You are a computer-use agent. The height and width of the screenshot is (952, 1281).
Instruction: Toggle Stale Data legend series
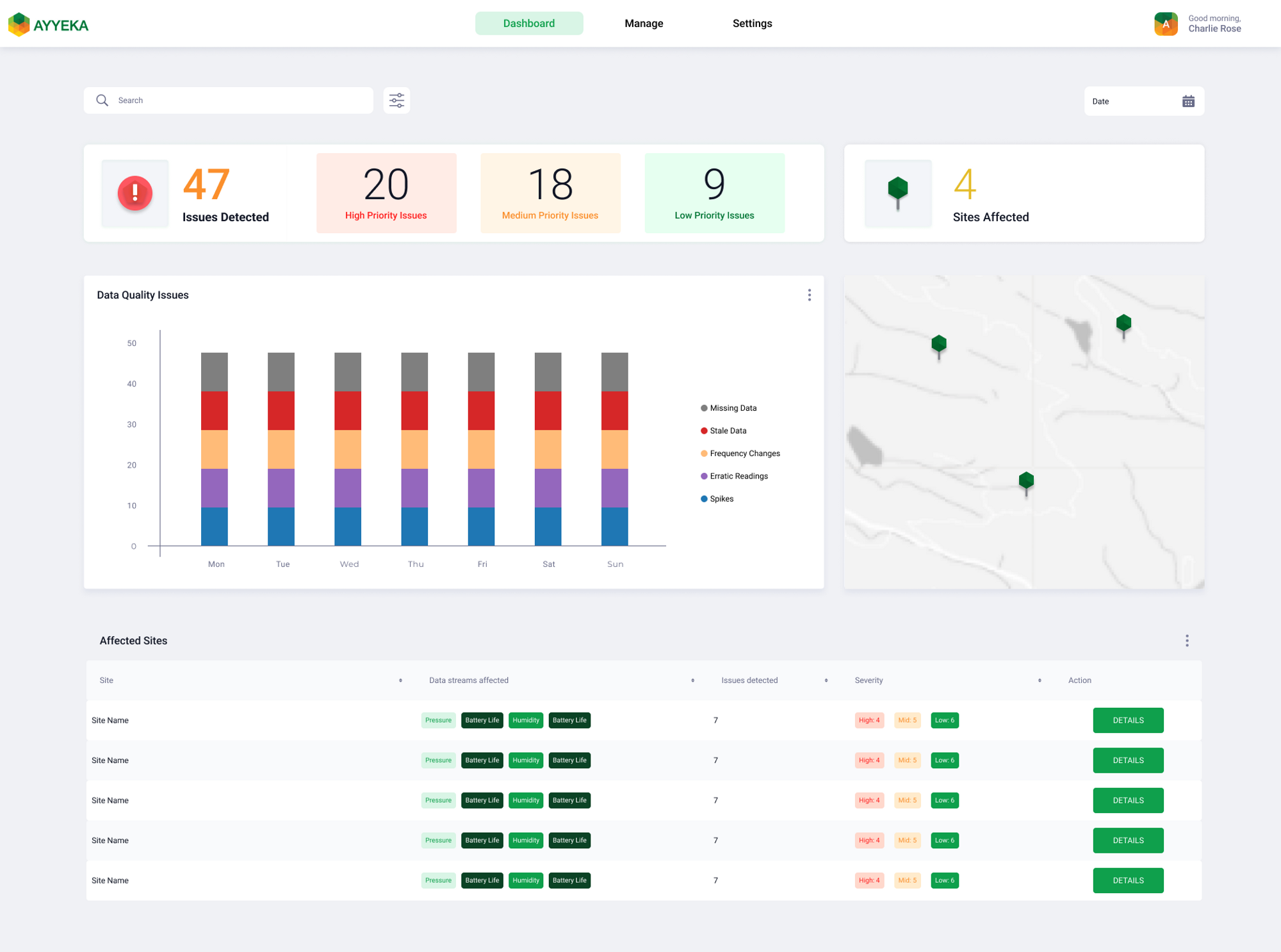727,431
